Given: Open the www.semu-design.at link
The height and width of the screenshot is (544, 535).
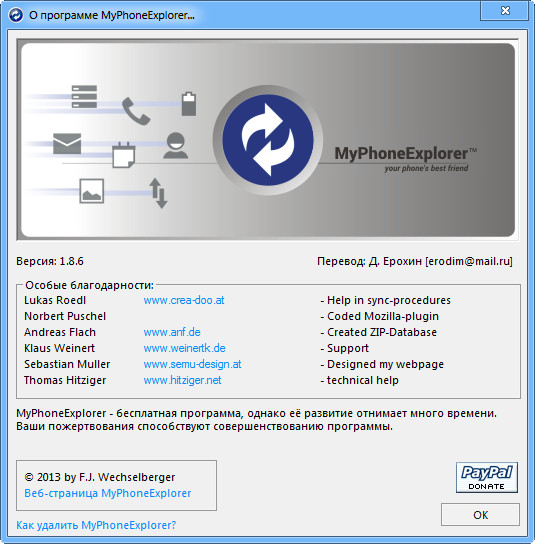Looking at the screenshot, I should 192,364.
